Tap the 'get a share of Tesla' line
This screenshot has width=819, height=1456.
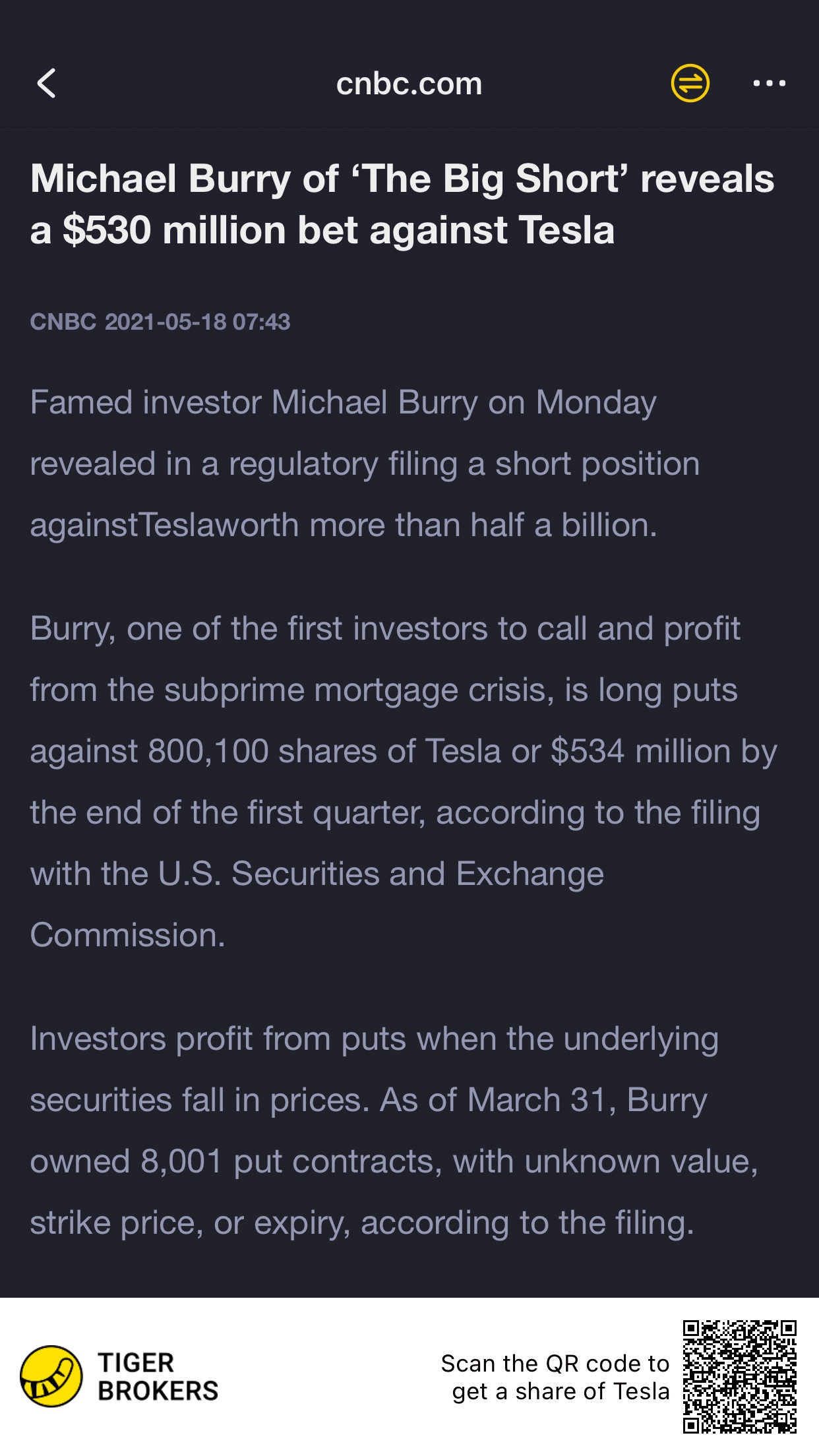tap(561, 1391)
